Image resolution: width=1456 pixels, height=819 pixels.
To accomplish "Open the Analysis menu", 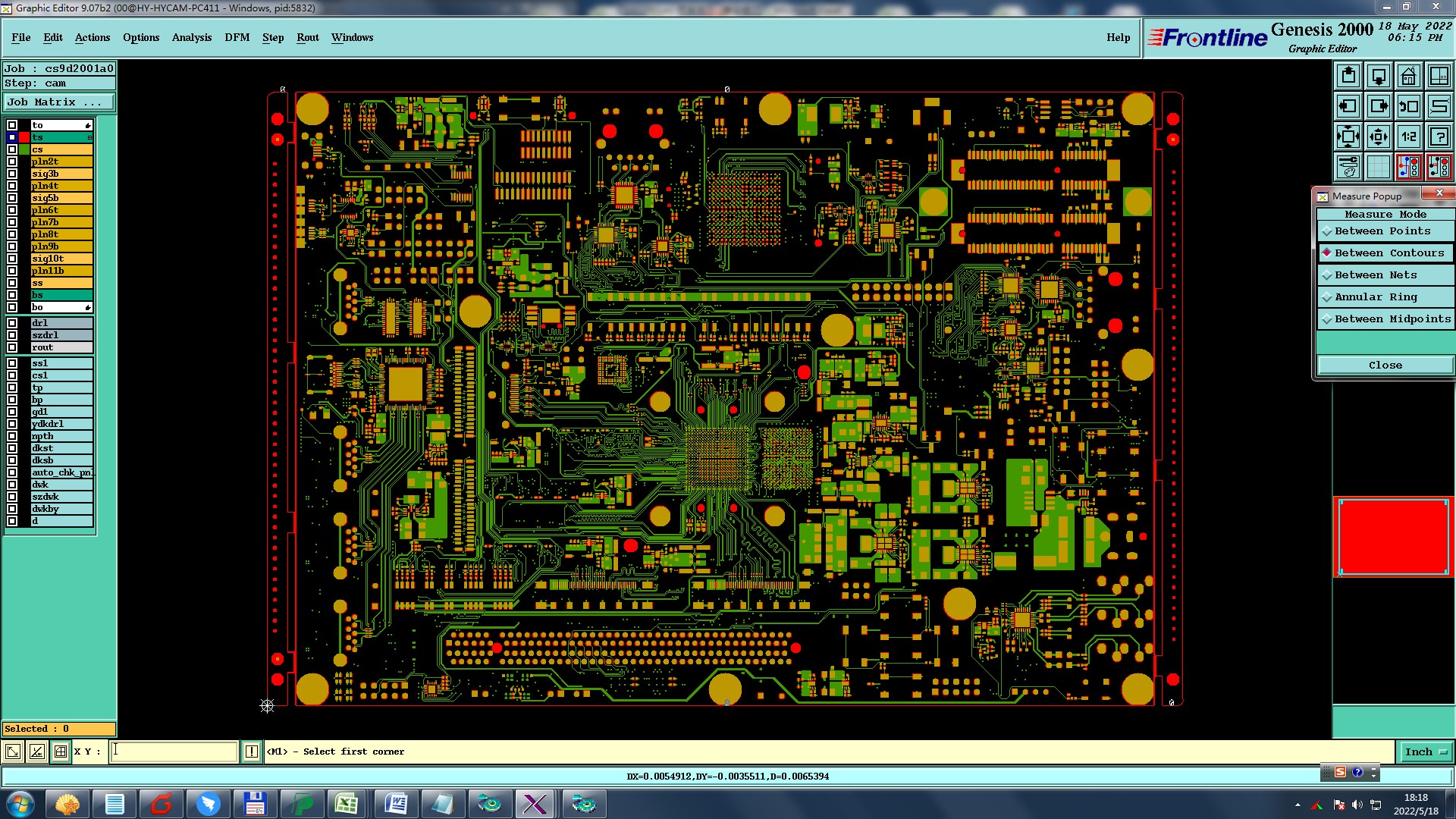I will click(191, 37).
